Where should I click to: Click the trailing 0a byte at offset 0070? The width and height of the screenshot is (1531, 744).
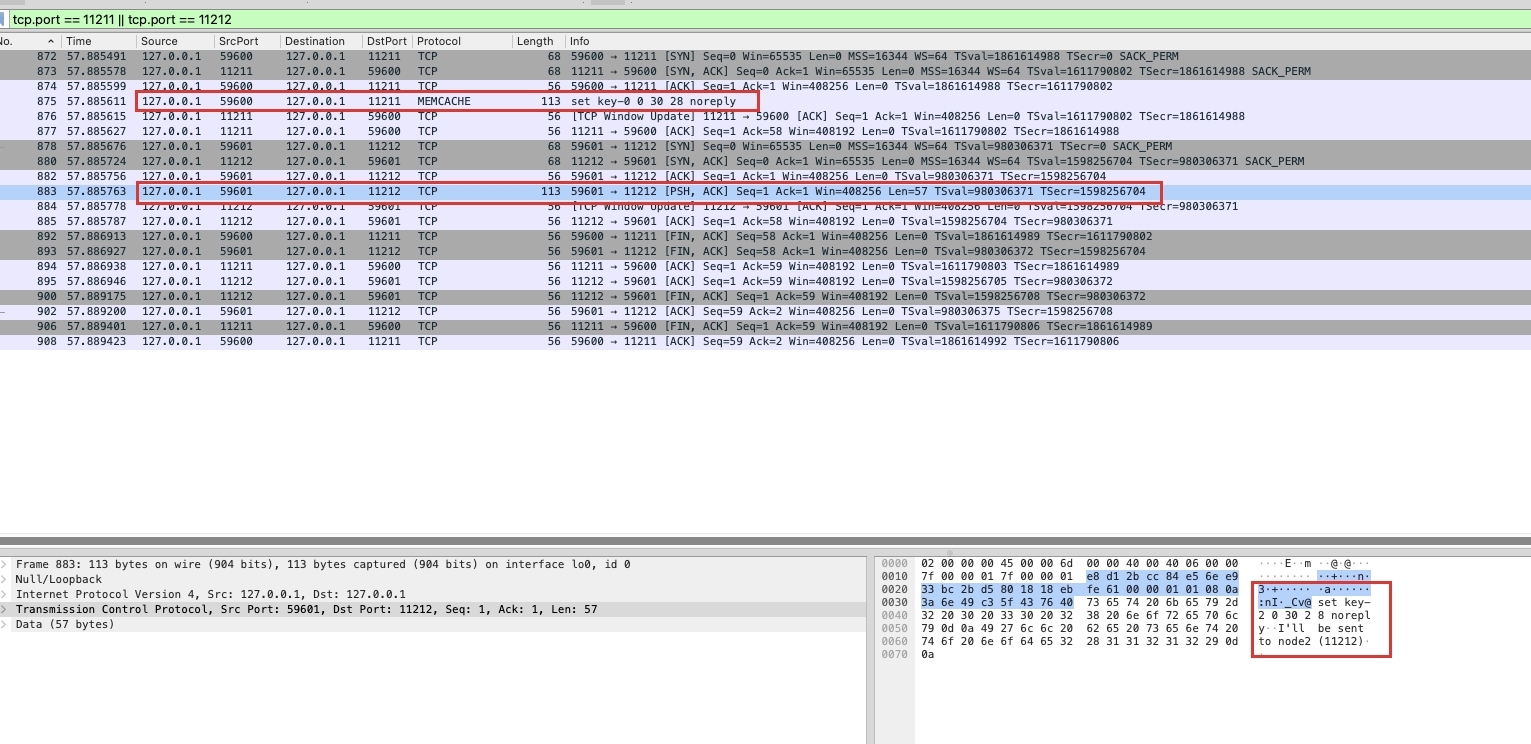927,654
